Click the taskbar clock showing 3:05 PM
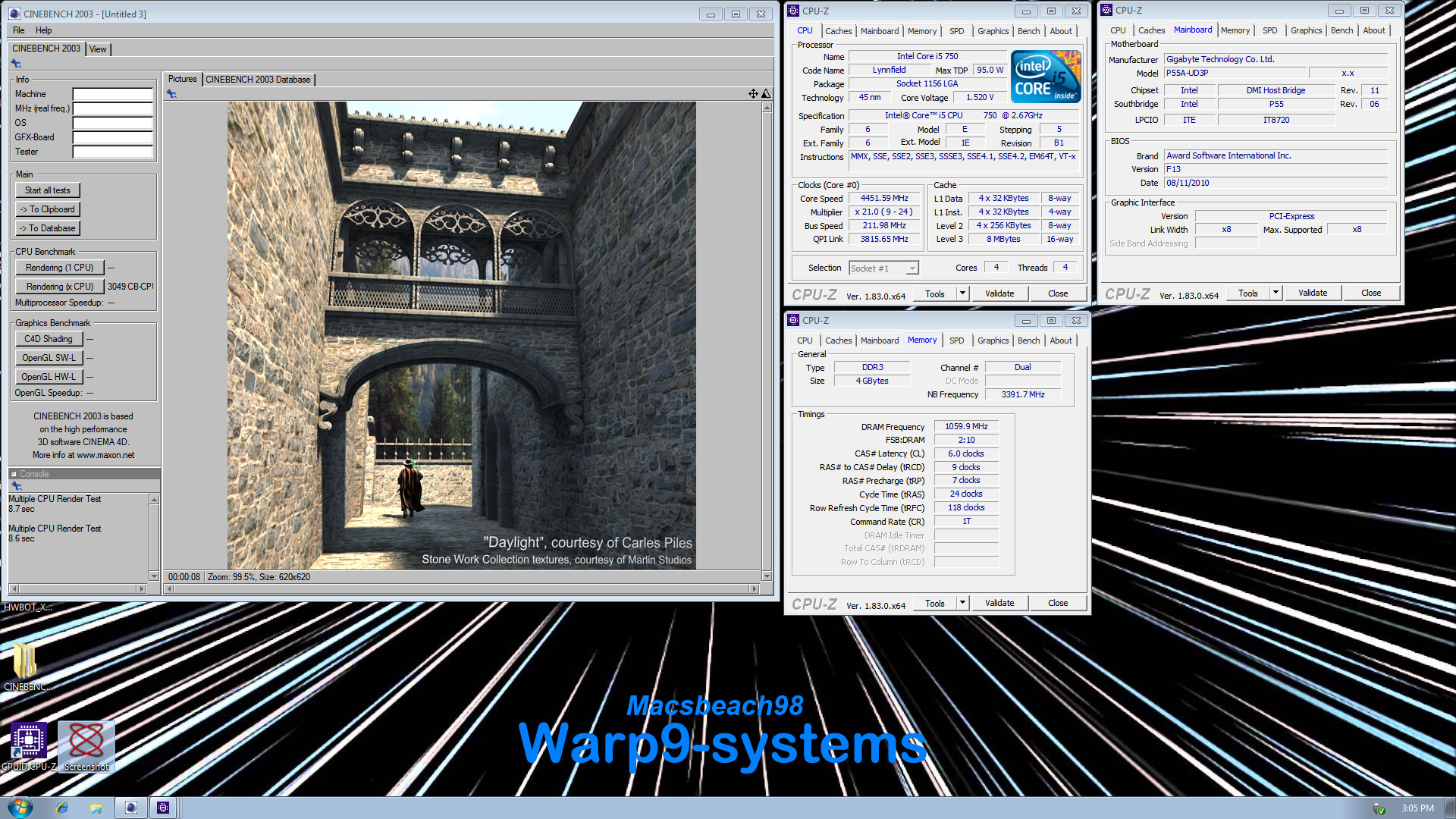The image size is (1456, 819). click(1417, 808)
